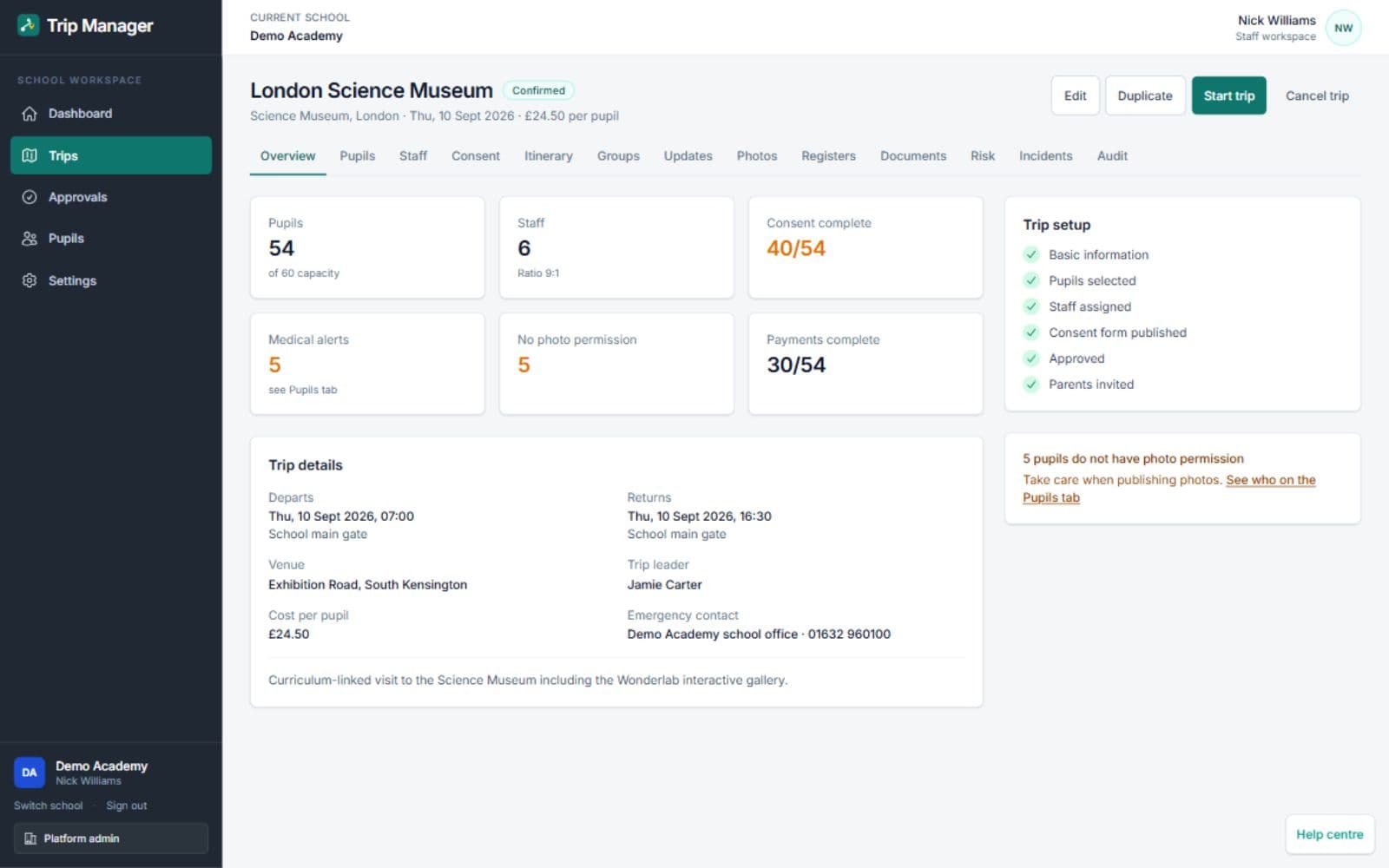This screenshot has width=1389, height=868.
Task: Click the tick icon beside Basic information
Action: 1031,254
